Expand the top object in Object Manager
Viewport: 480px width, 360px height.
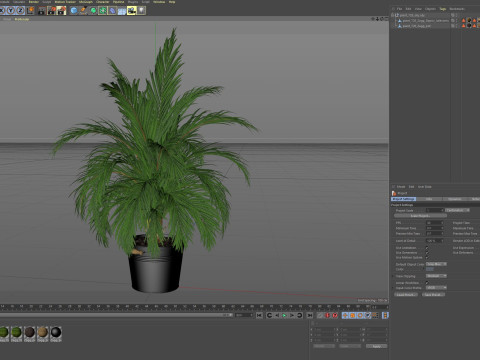click(x=392, y=15)
